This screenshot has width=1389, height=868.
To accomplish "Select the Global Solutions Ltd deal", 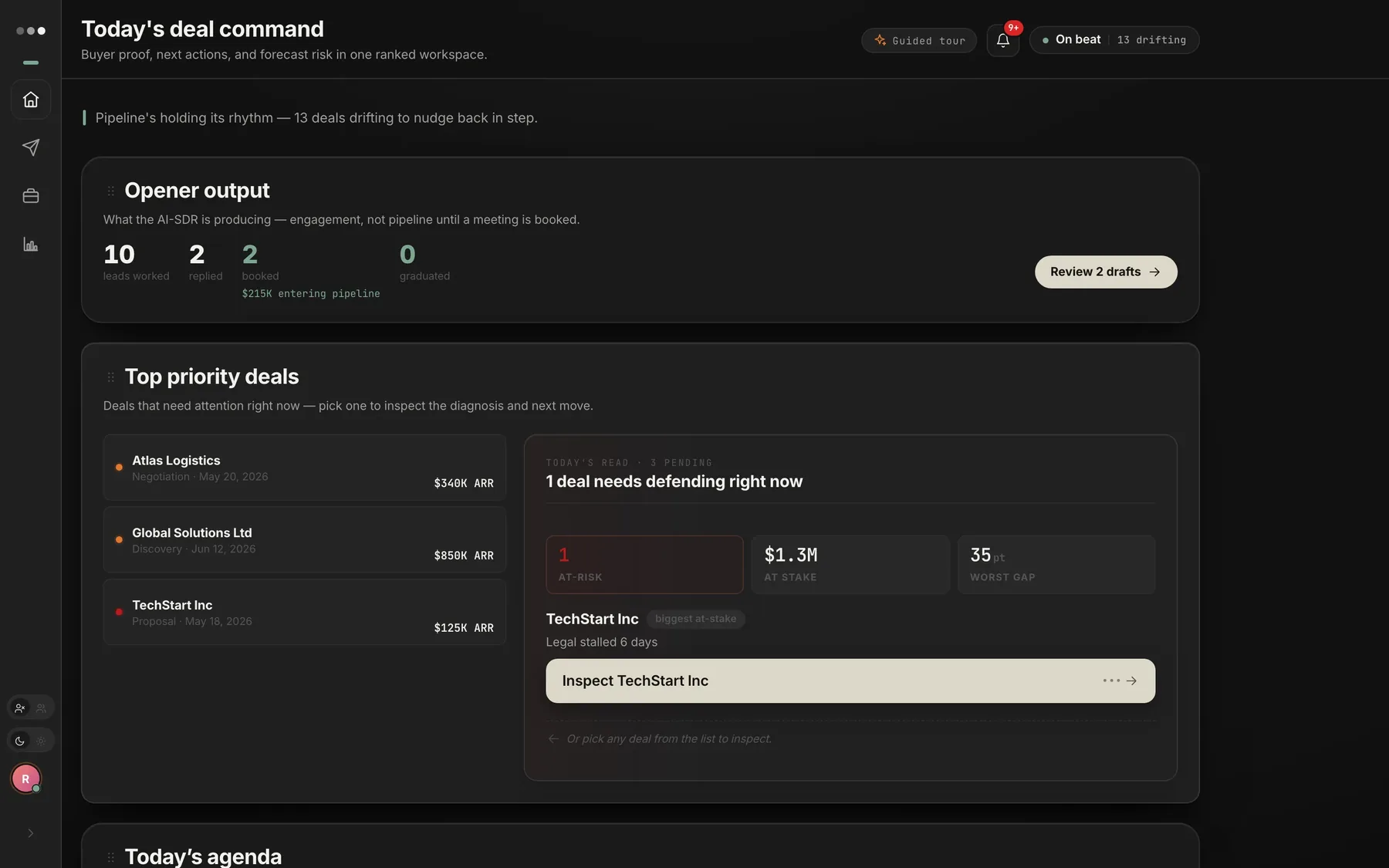I will tap(305, 540).
